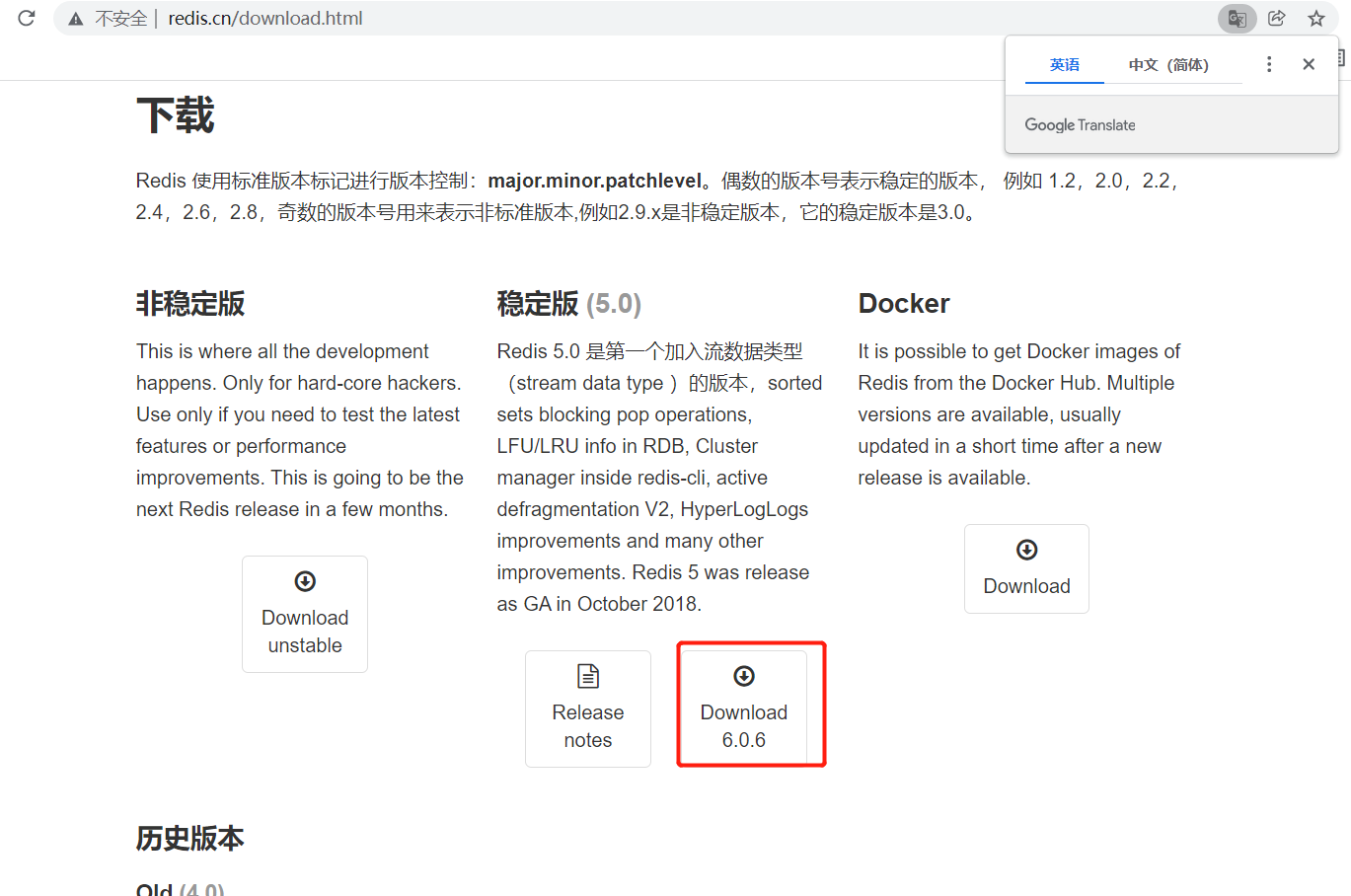Open the Google Translate icon in address bar

click(1237, 18)
